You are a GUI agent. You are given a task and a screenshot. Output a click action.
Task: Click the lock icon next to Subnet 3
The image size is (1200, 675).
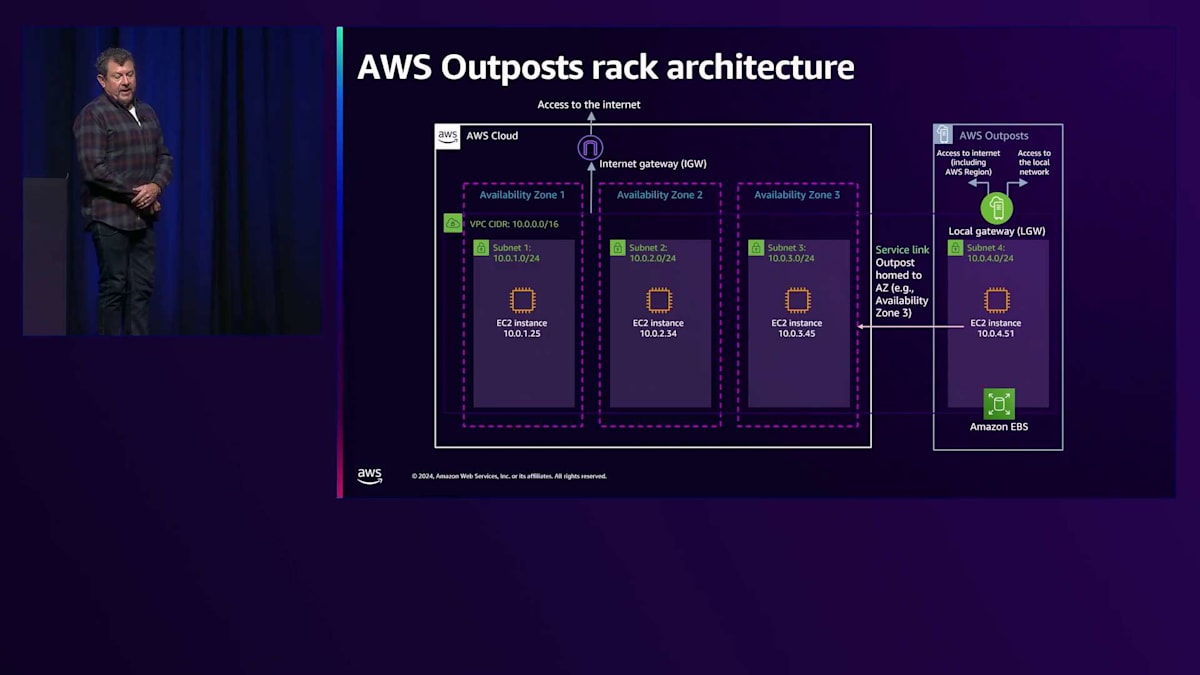tap(756, 247)
